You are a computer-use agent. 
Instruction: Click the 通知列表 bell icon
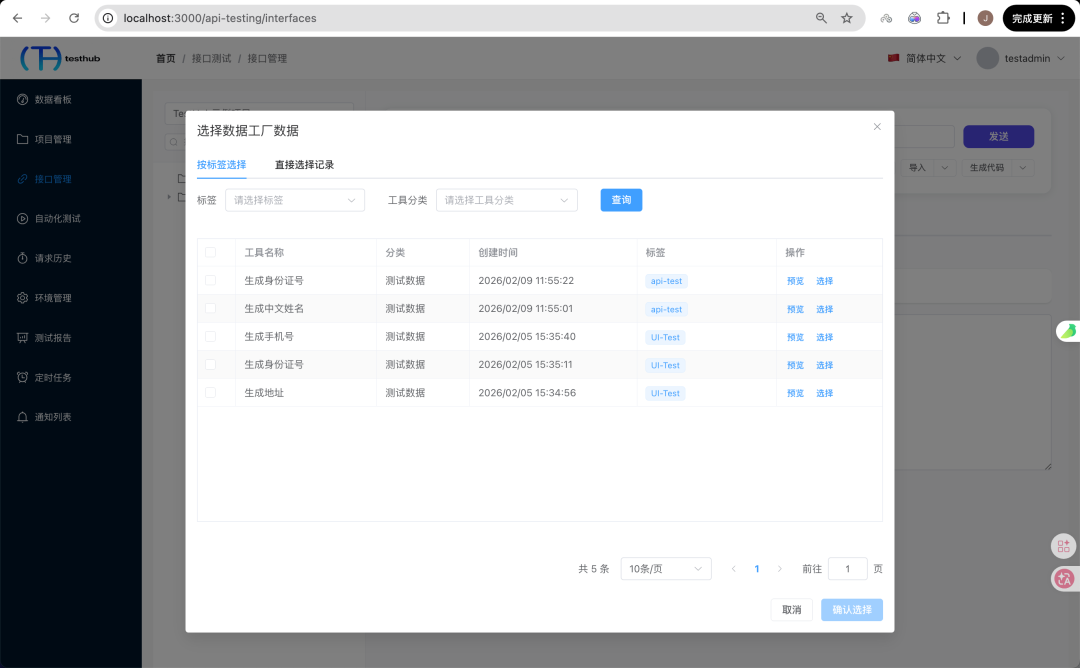[x=22, y=417]
